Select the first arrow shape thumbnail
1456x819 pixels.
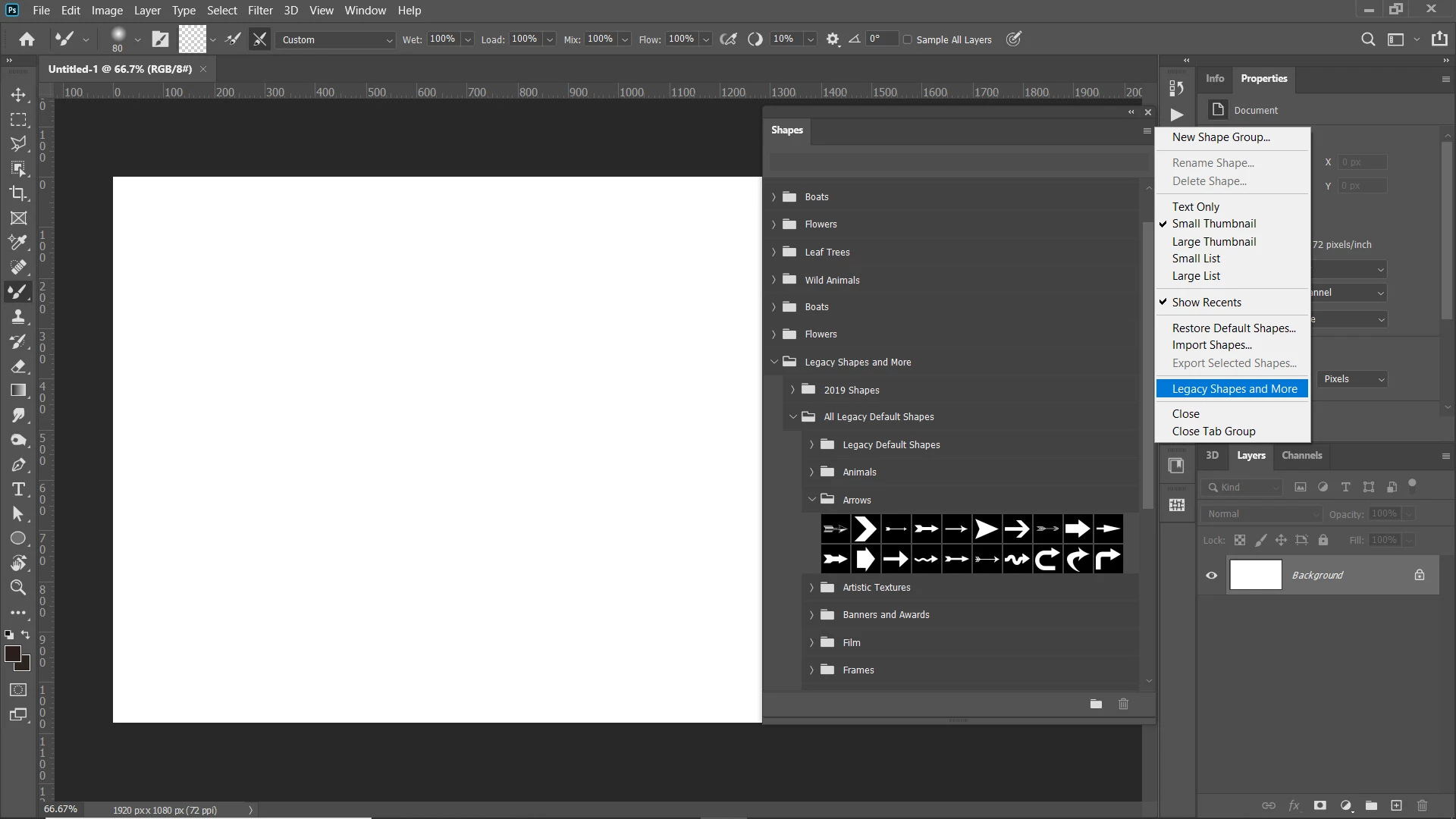click(x=835, y=529)
